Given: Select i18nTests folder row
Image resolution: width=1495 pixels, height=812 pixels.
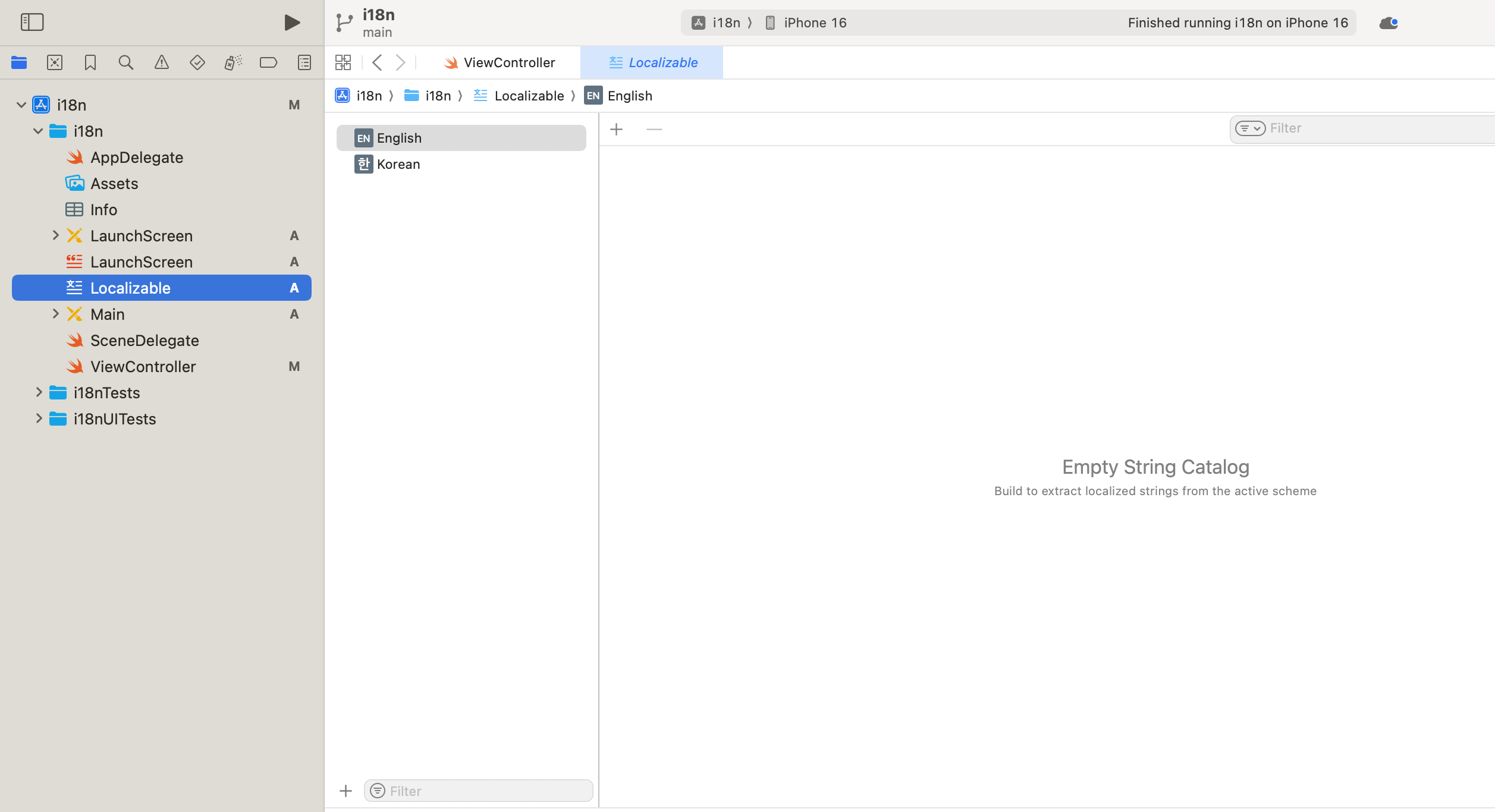Looking at the screenshot, I should pos(162,392).
